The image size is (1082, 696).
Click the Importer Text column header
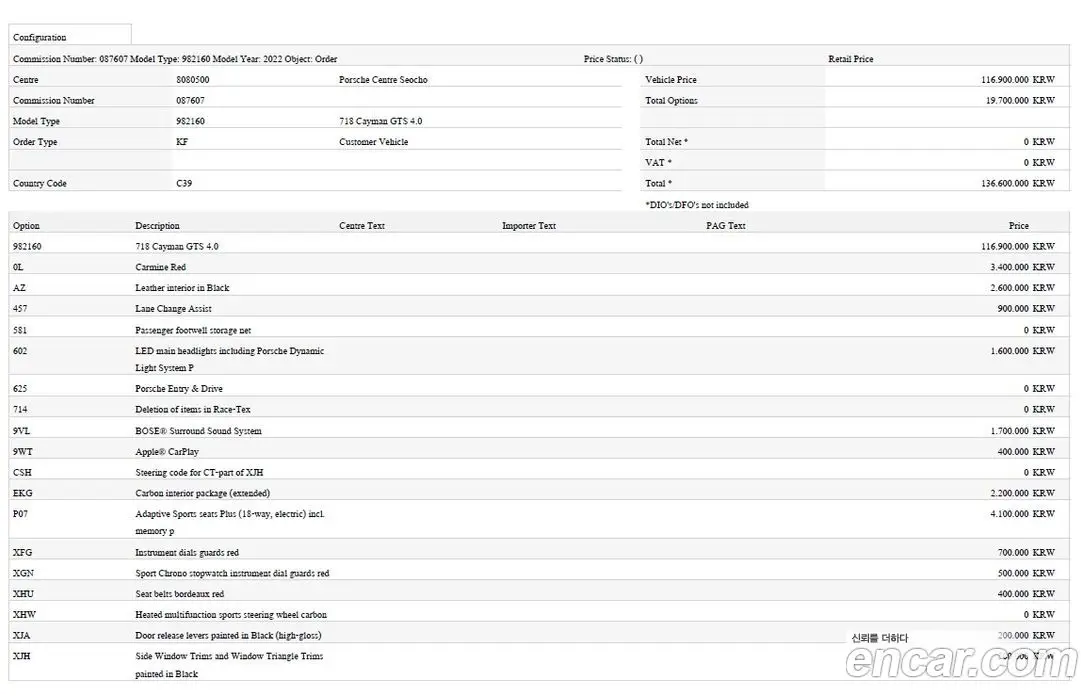(529, 226)
